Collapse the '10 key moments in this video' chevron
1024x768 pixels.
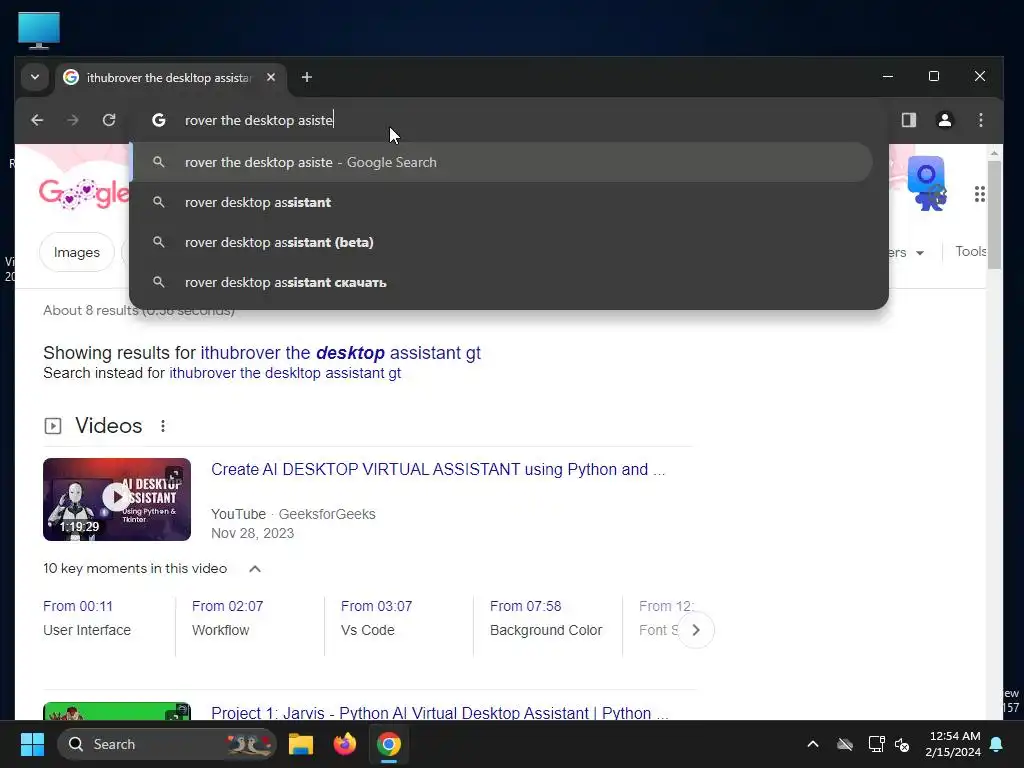click(x=255, y=569)
